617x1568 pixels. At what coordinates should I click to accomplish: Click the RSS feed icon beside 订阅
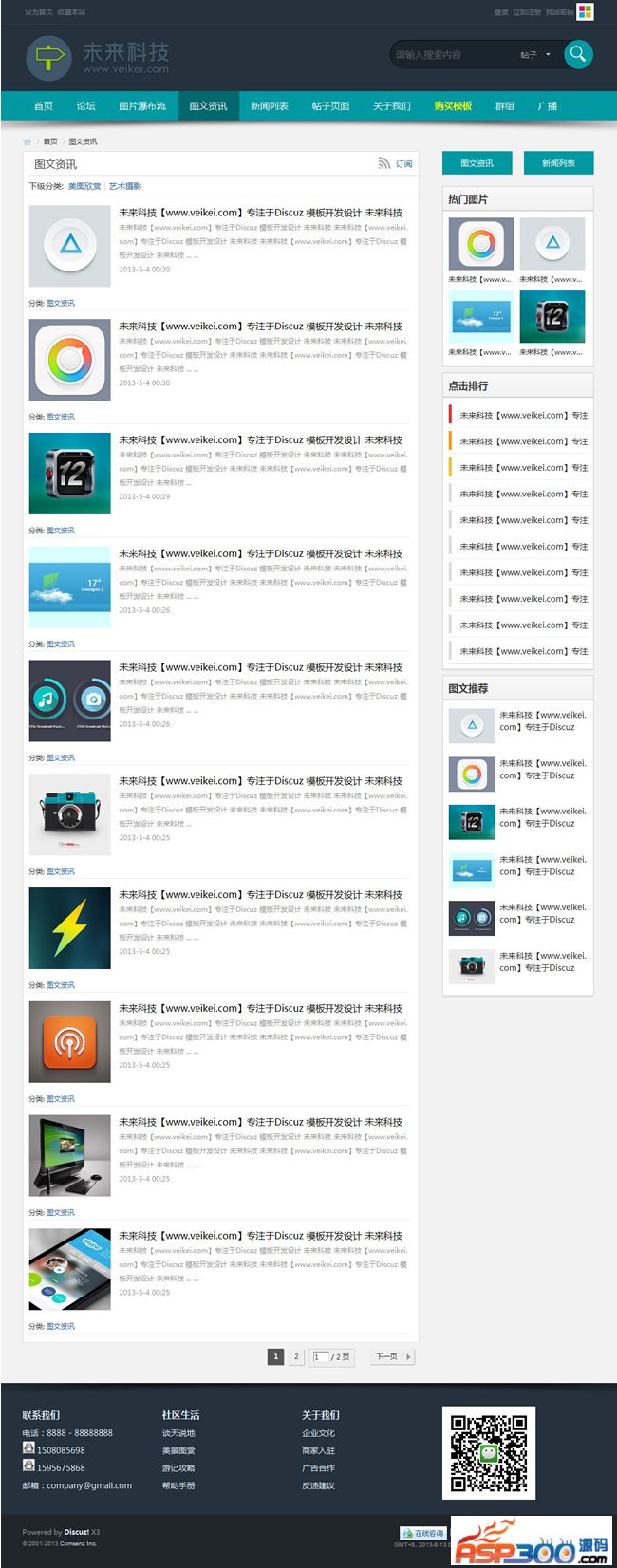pyautogui.click(x=383, y=164)
